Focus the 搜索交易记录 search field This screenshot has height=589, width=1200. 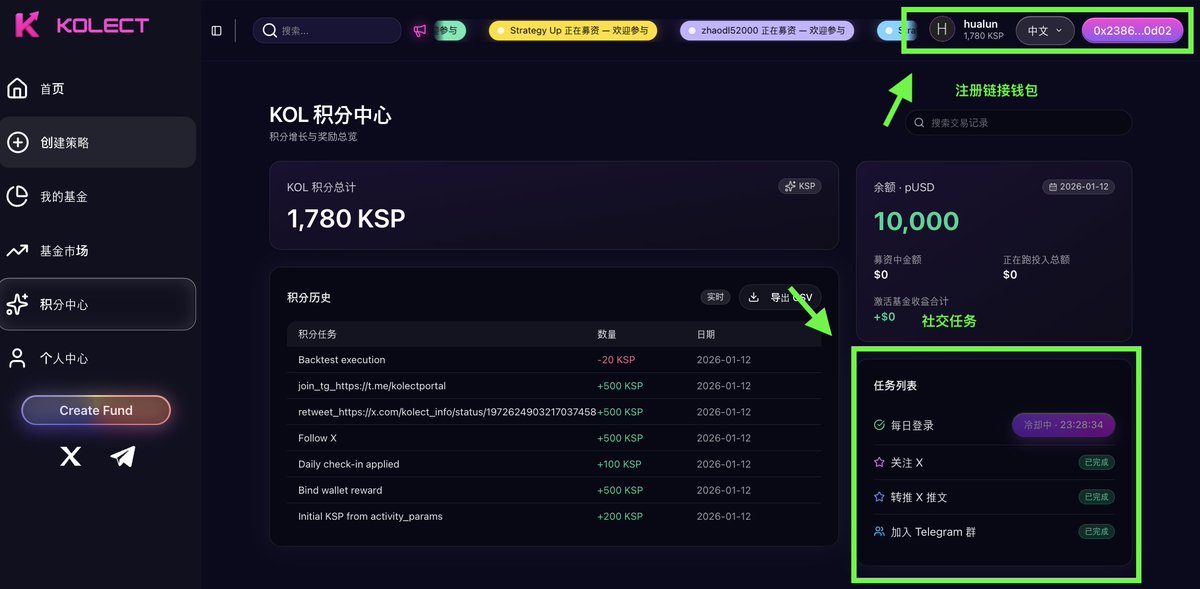coord(1019,123)
